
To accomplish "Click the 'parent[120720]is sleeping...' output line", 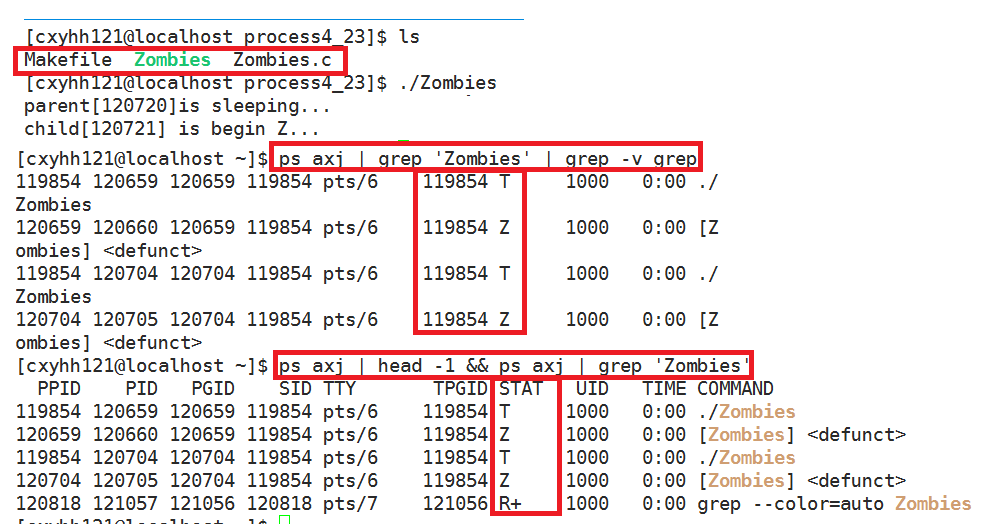I will coord(177,106).
